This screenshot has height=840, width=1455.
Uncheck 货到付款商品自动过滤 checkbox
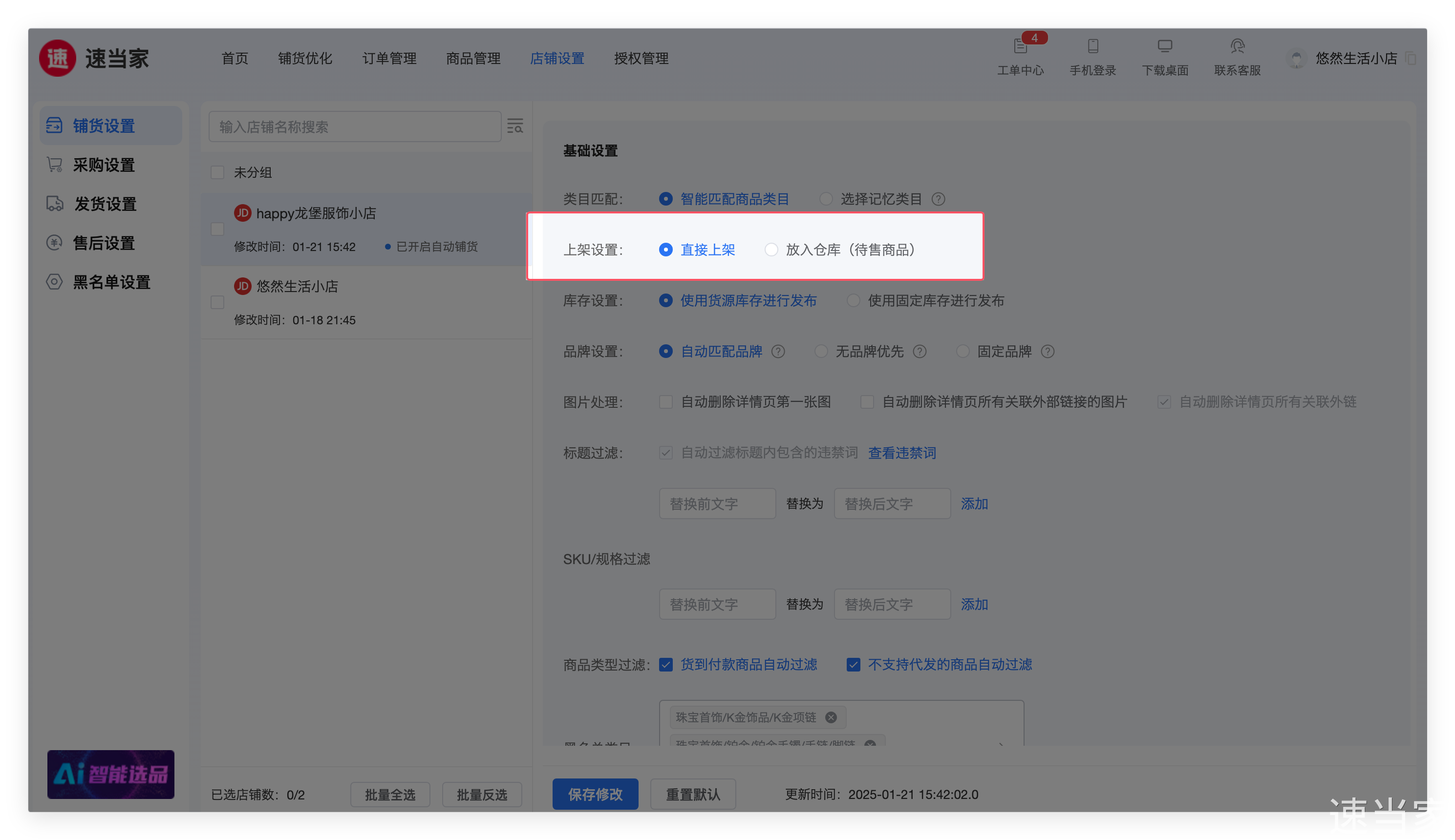(666, 665)
